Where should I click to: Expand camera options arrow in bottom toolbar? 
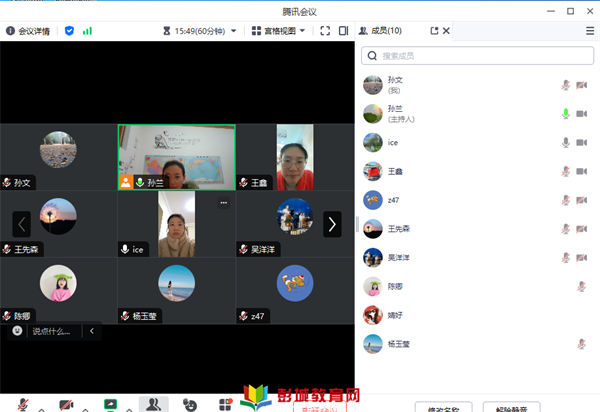(x=85, y=410)
